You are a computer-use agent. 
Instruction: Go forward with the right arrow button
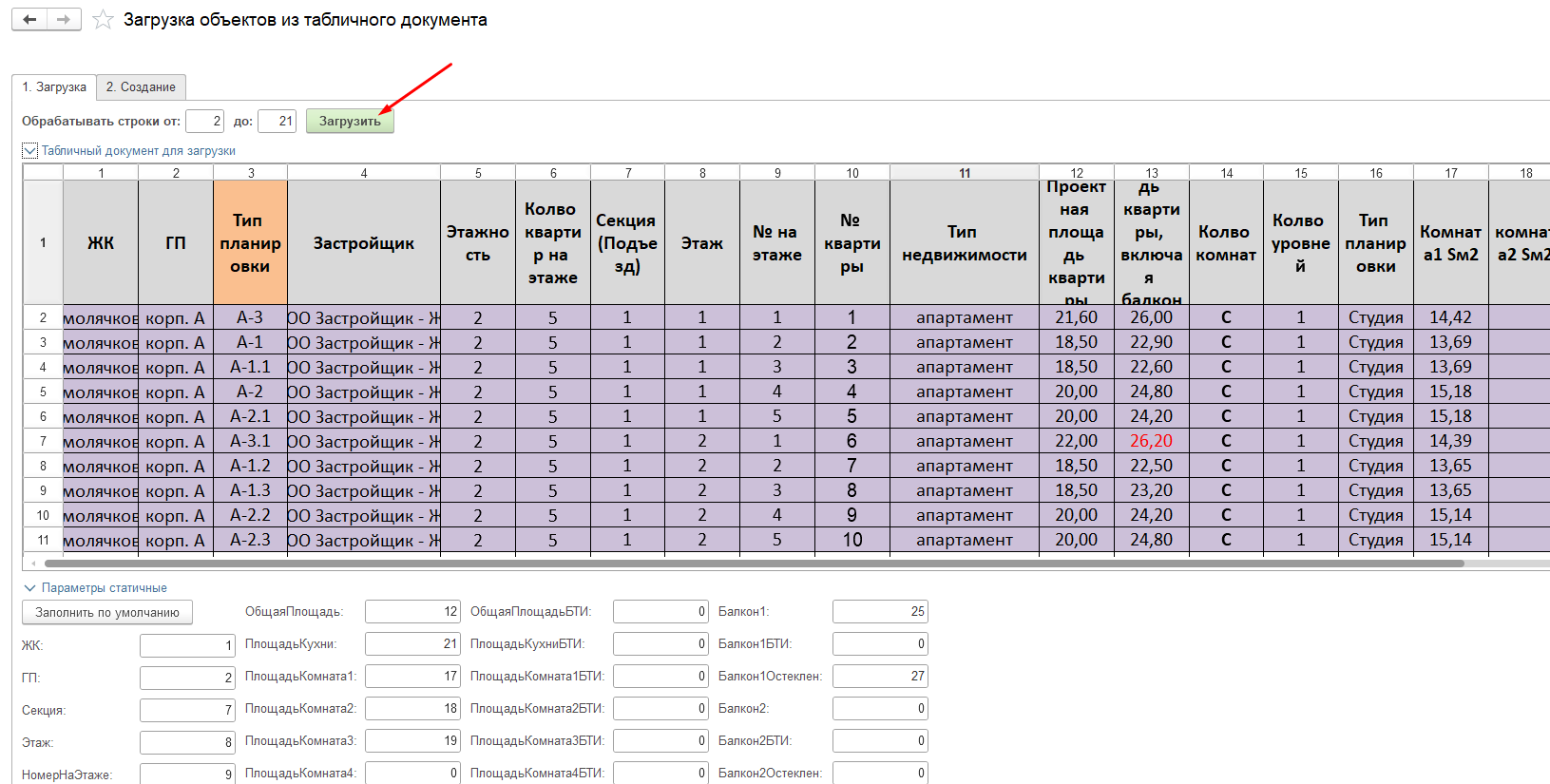64,19
